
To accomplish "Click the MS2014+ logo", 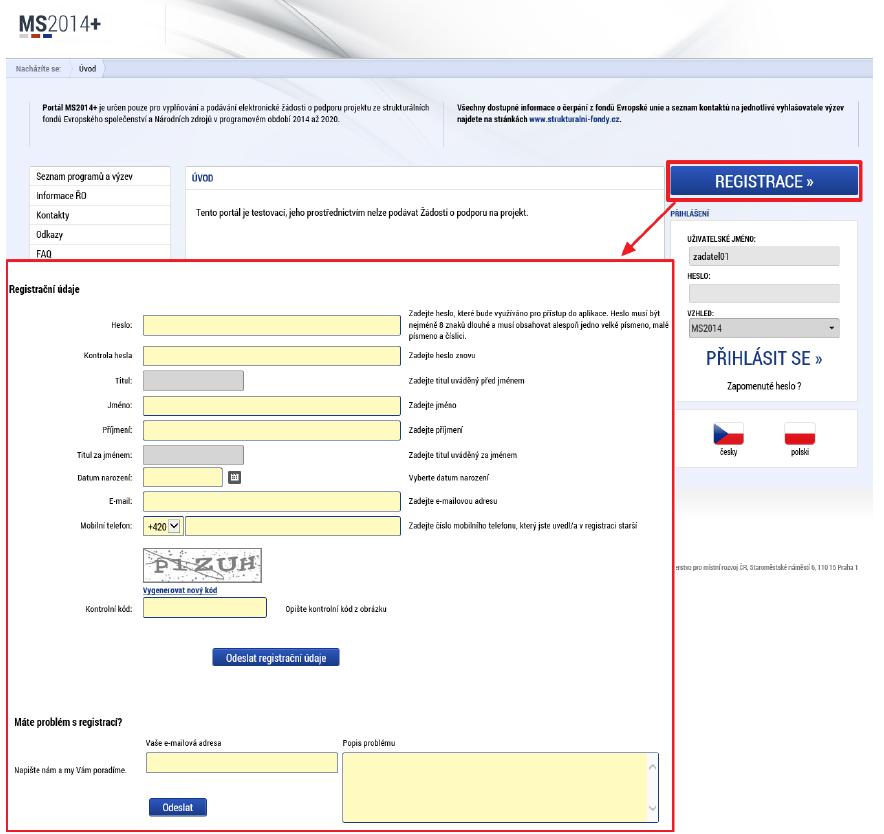I will pos(60,26).
